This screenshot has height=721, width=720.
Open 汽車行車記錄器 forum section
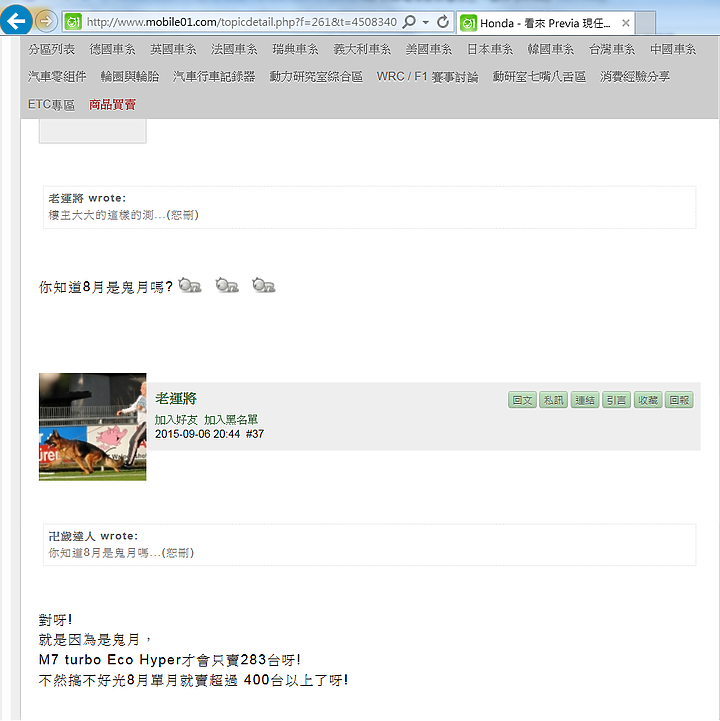point(214,76)
